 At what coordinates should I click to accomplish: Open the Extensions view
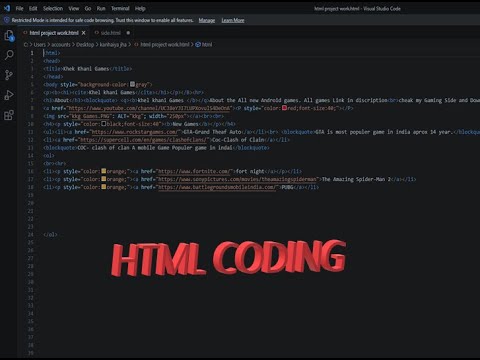pyautogui.click(x=9, y=115)
